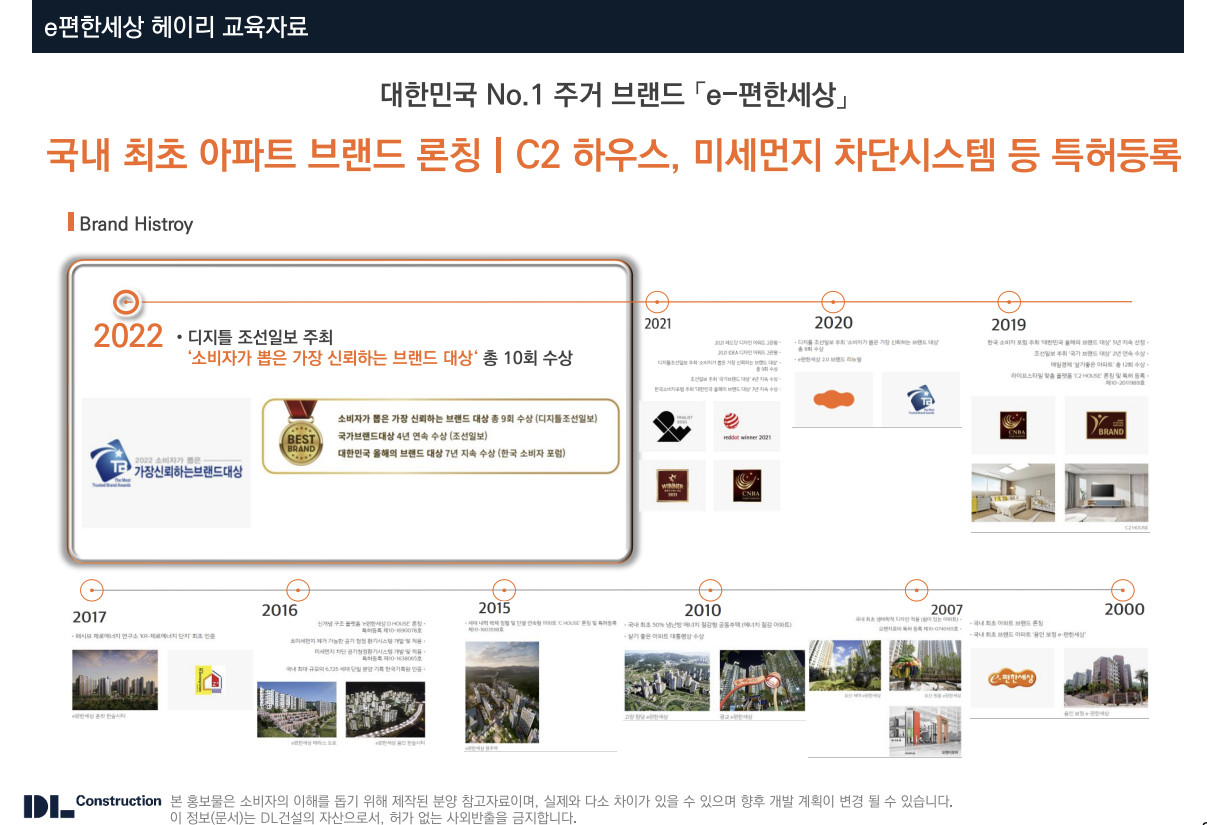Click the 2010 circle marker on the lower timeline
Screen dimensions: 1207x825
click(709, 590)
